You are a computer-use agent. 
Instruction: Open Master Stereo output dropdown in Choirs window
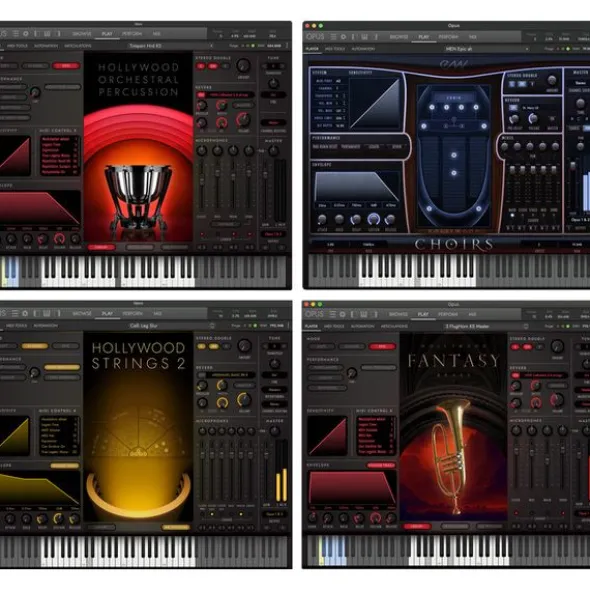(580, 83)
